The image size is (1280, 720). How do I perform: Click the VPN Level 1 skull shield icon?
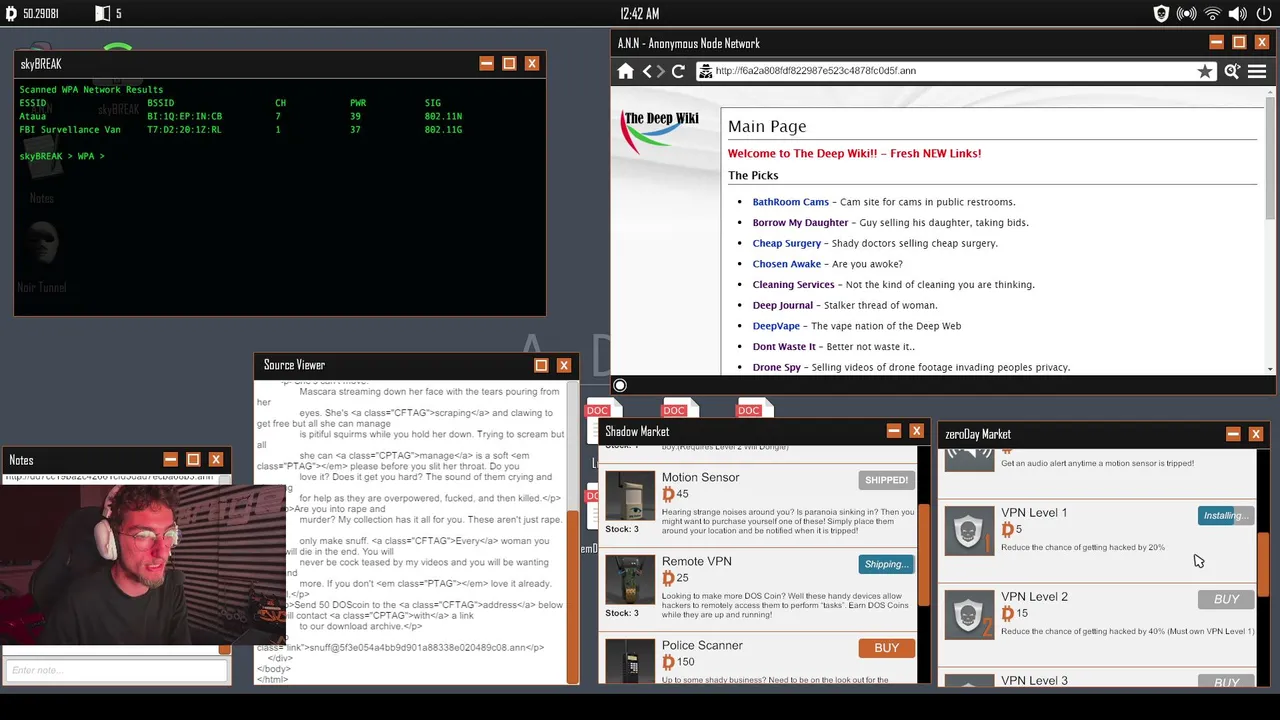(969, 531)
